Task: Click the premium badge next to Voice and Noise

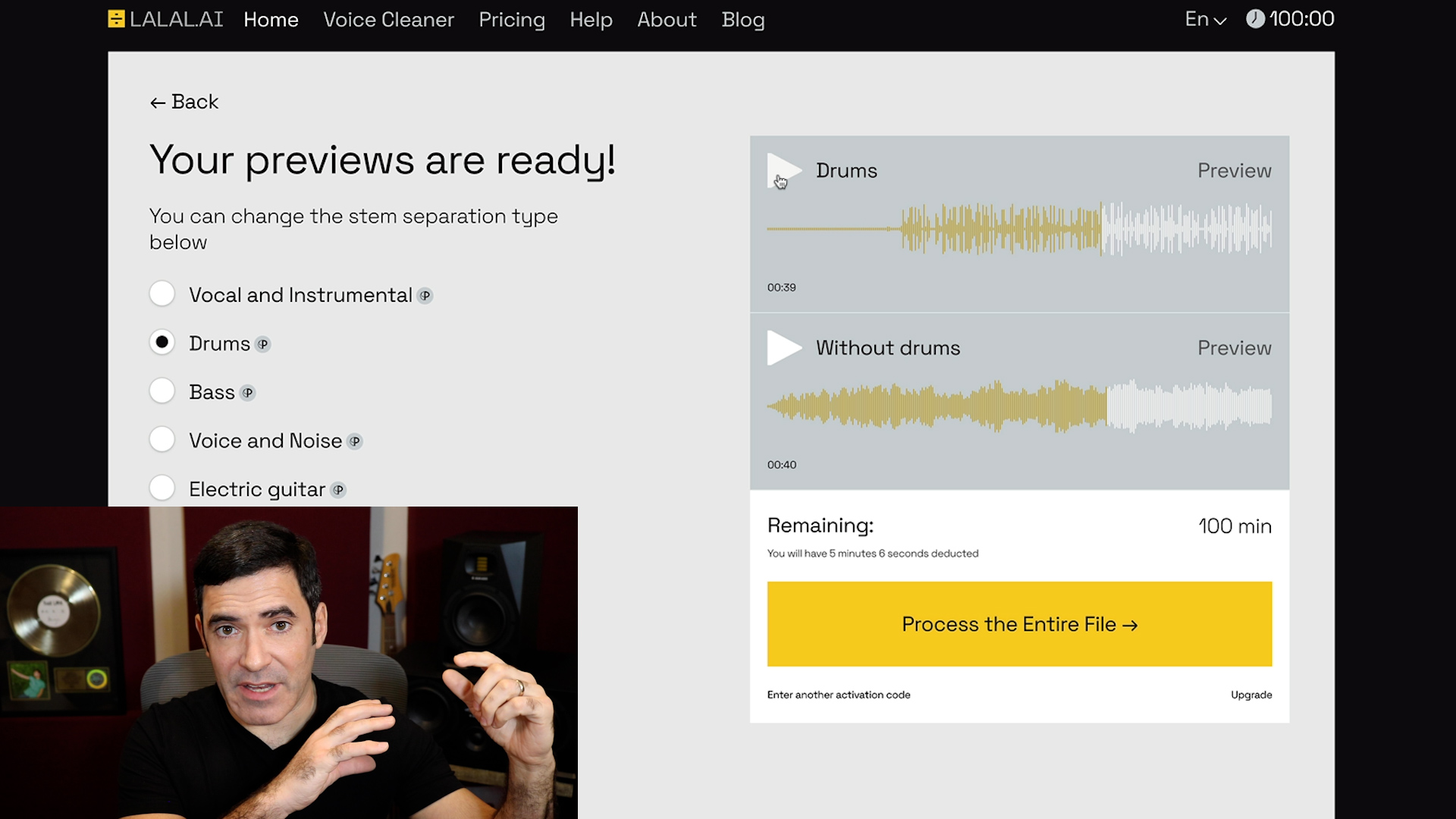Action: point(355,441)
